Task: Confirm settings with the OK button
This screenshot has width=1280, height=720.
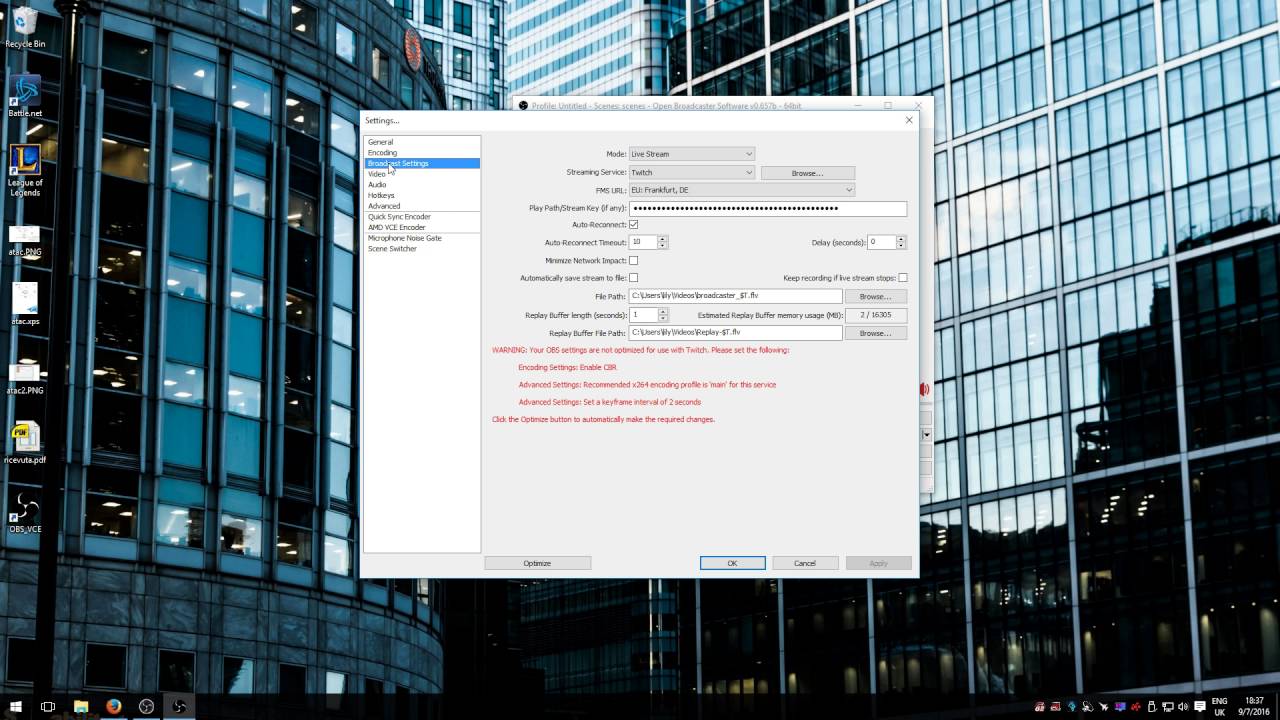Action: pos(732,563)
